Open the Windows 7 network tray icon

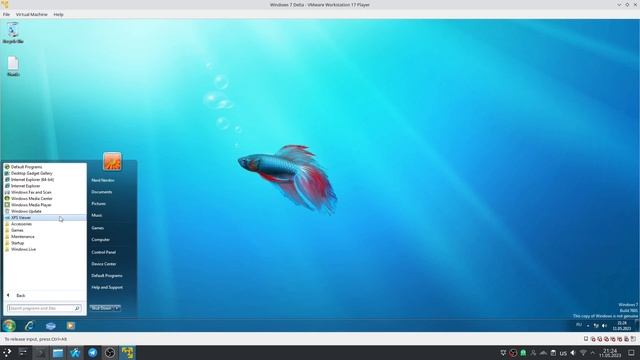pos(596,325)
